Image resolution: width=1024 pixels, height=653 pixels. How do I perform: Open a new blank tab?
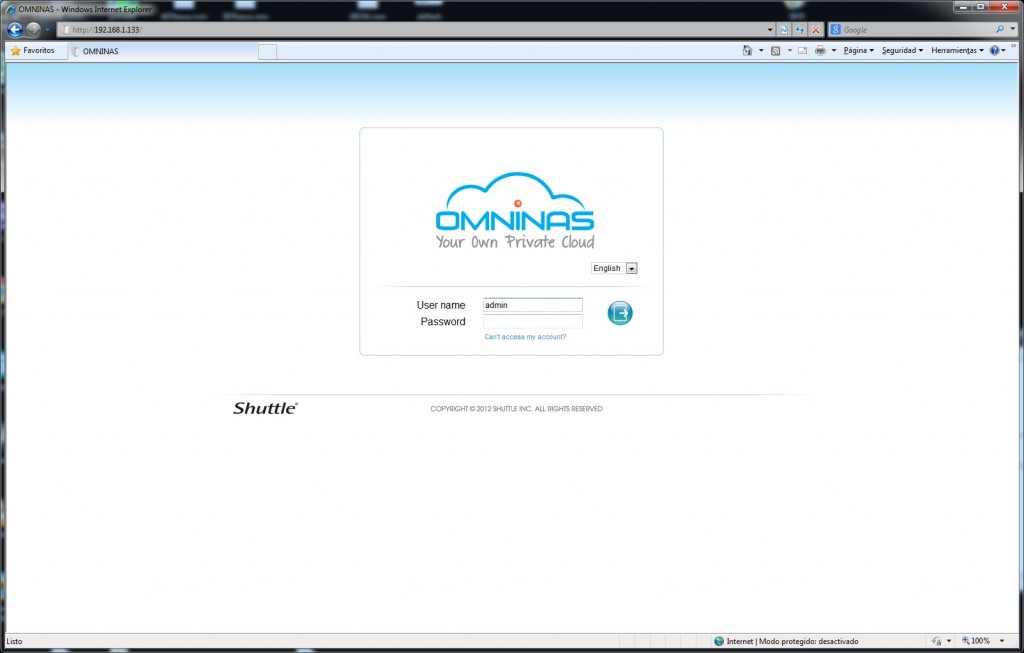coord(267,52)
